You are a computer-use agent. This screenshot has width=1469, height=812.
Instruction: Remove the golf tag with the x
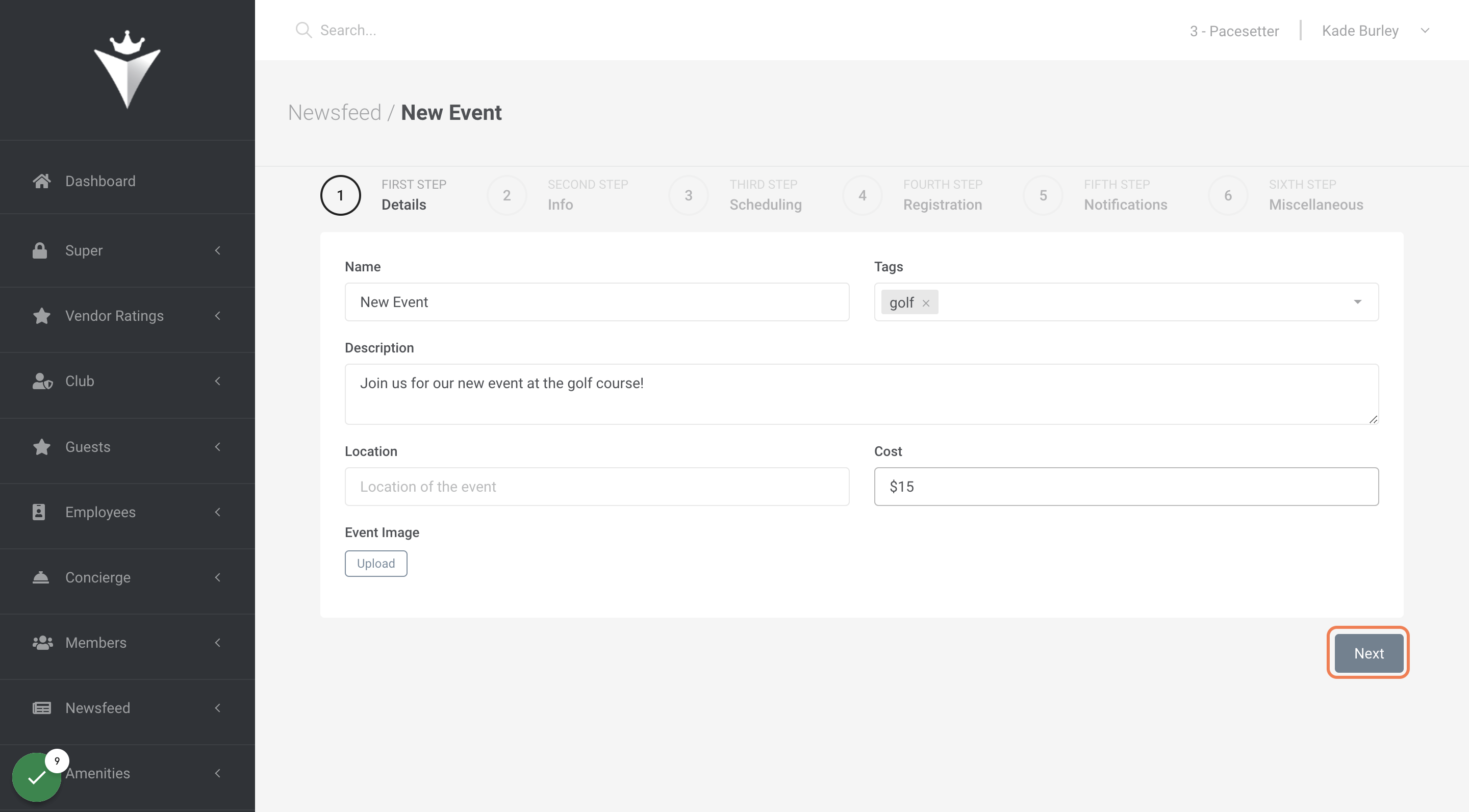pyautogui.click(x=926, y=303)
